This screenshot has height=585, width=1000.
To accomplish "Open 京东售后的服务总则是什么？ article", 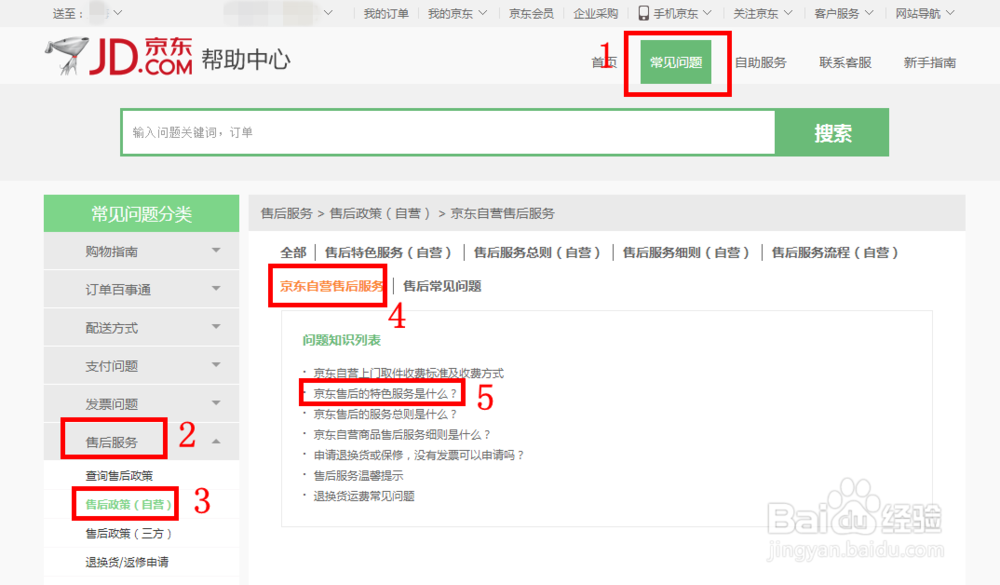I will (x=385, y=414).
